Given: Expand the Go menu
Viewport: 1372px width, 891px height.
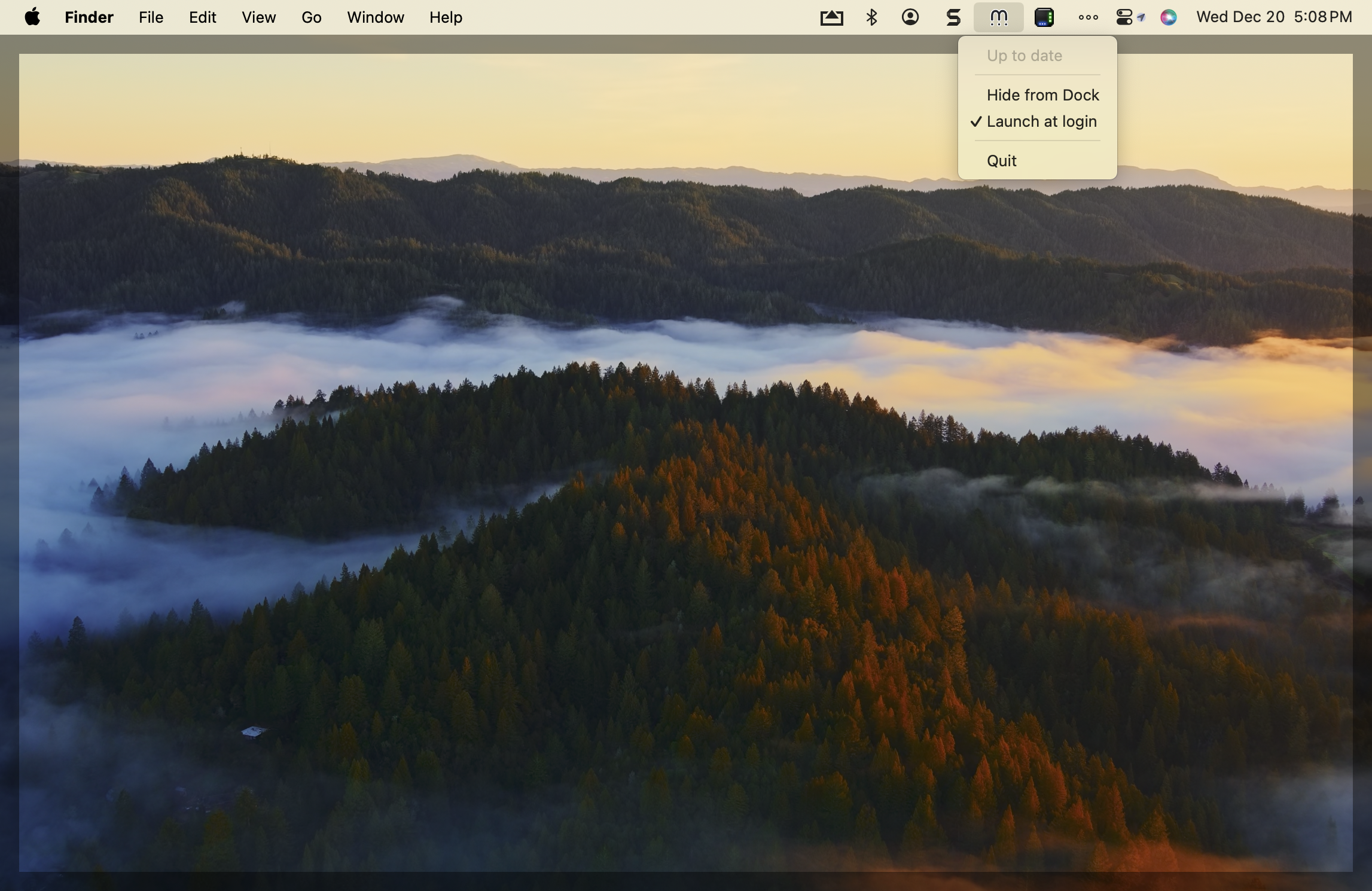Looking at the screenshot, I should pyautogui.click(x=311, y=17).
